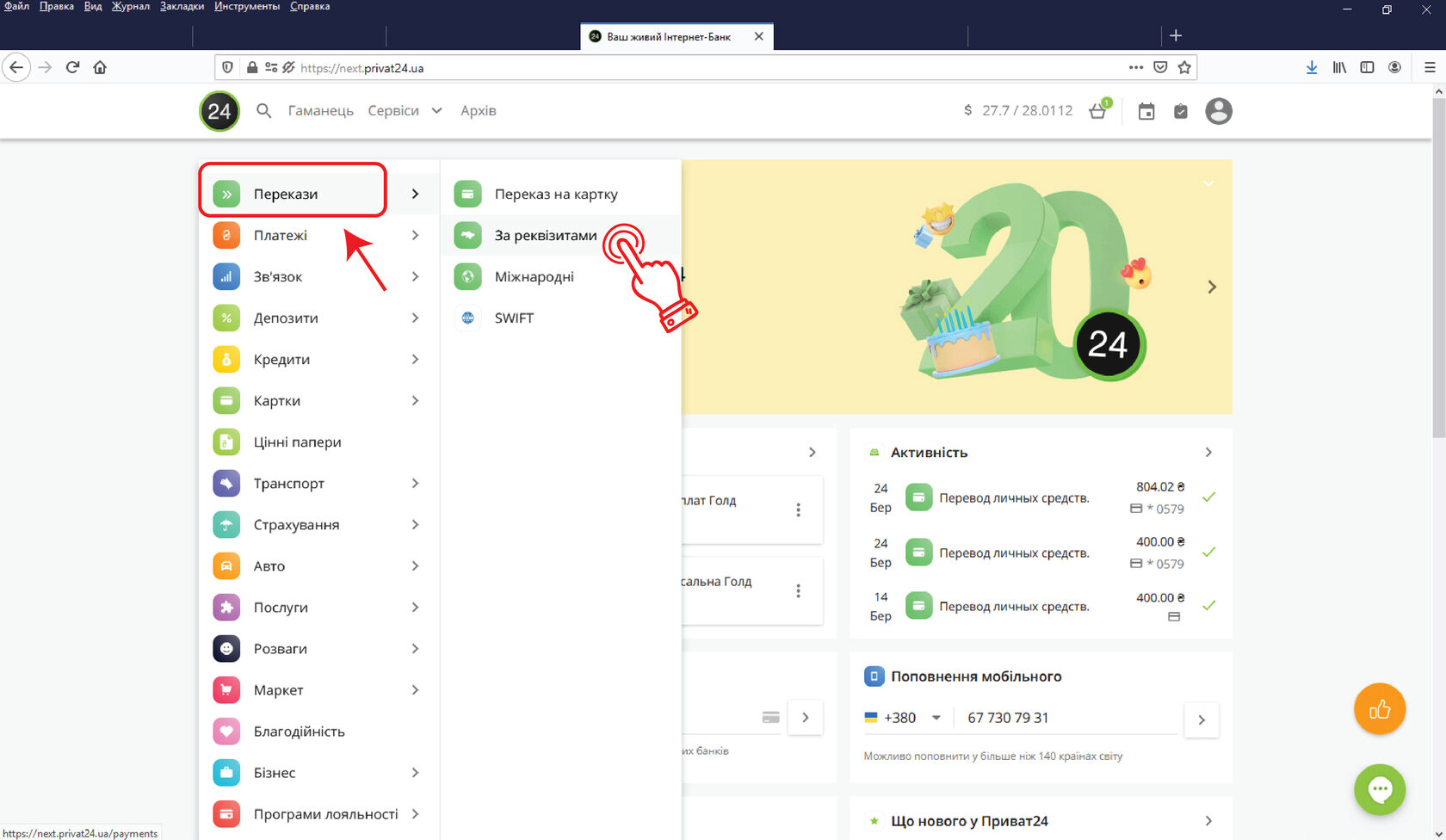Expand the Сервіси dropdown
The height and width of the screenshot is (840, 1446).
tap(405, 111)
